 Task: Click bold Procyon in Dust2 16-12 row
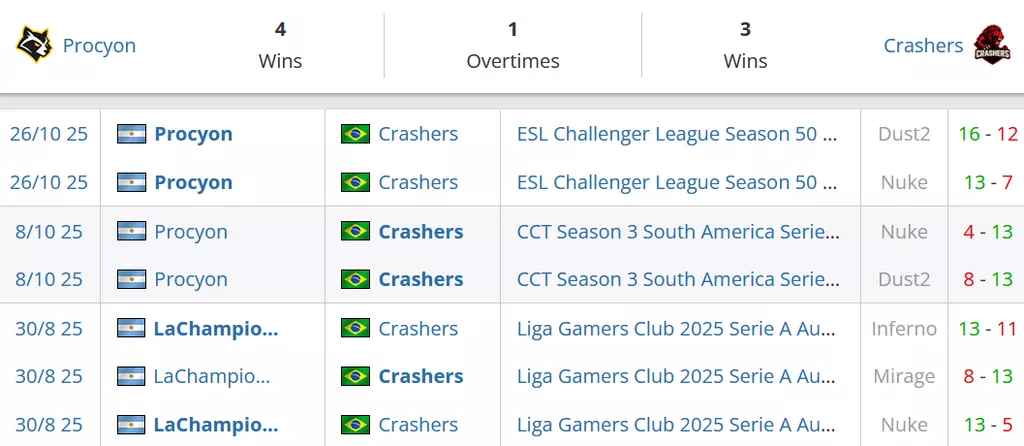[x=193, y=134]
